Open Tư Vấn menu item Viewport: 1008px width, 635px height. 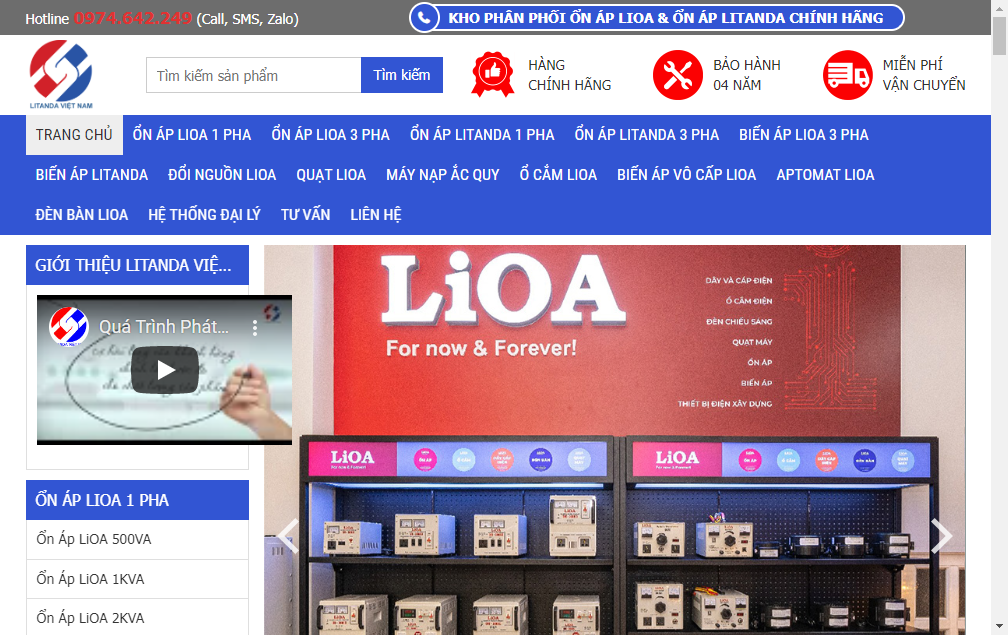(305, 215)
